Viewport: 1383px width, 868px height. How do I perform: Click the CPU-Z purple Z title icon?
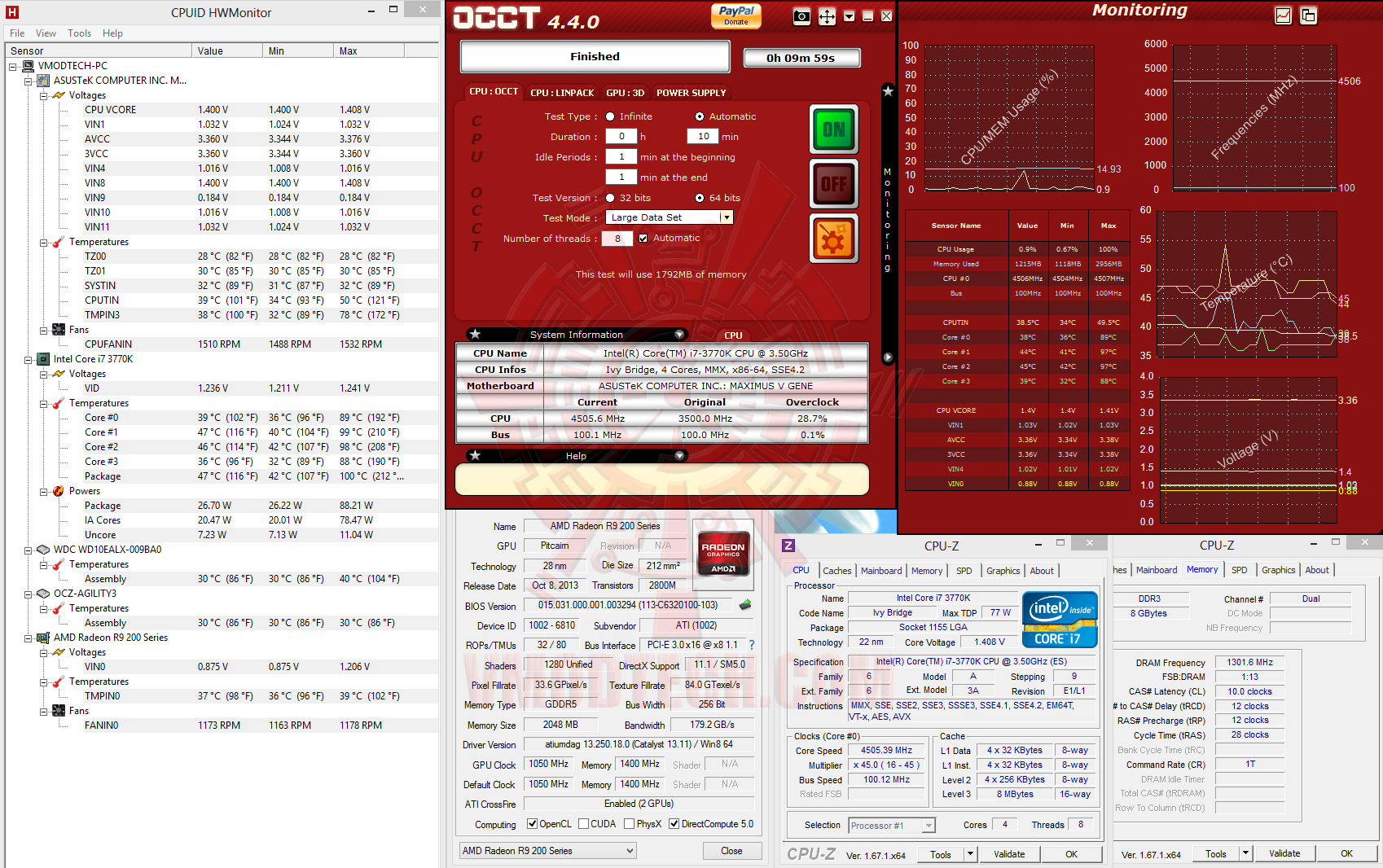788,546
